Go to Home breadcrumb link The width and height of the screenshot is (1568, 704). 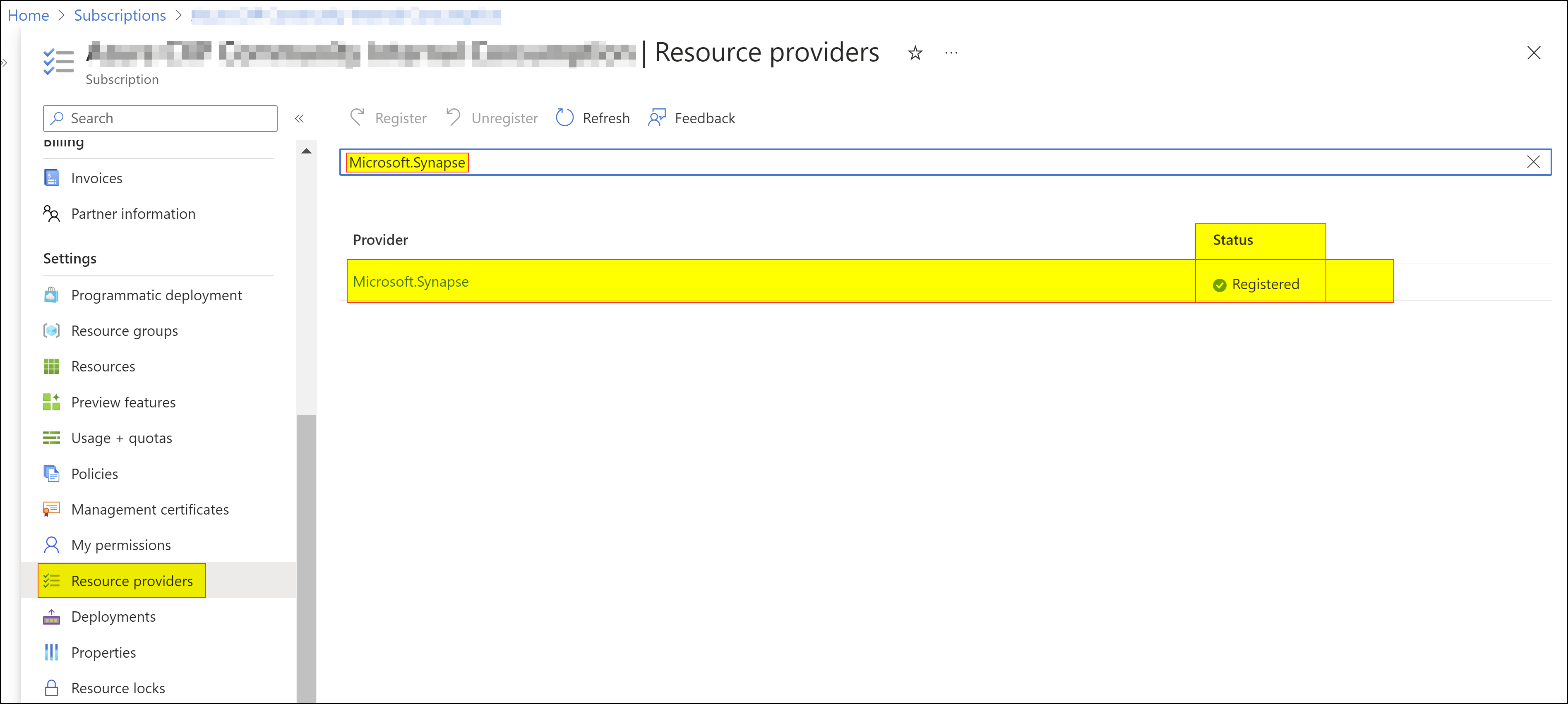click(x=28, y=15)
